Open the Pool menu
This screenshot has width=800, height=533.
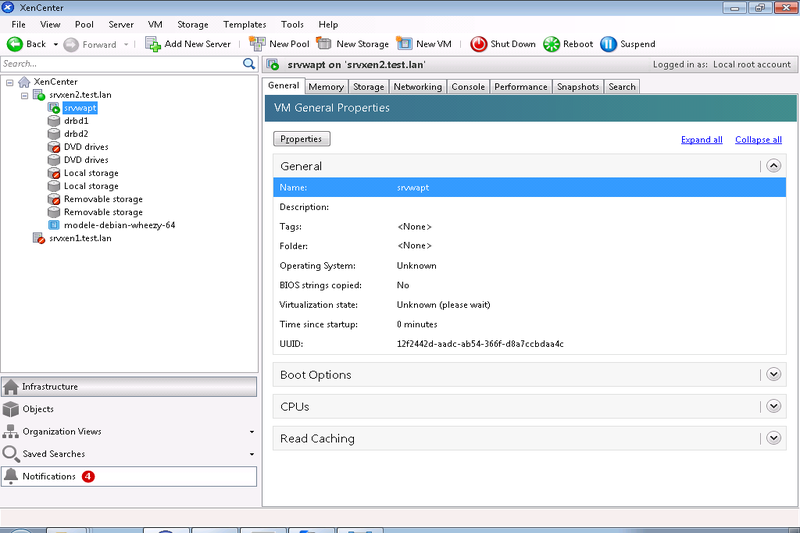(x=84, y=24)
